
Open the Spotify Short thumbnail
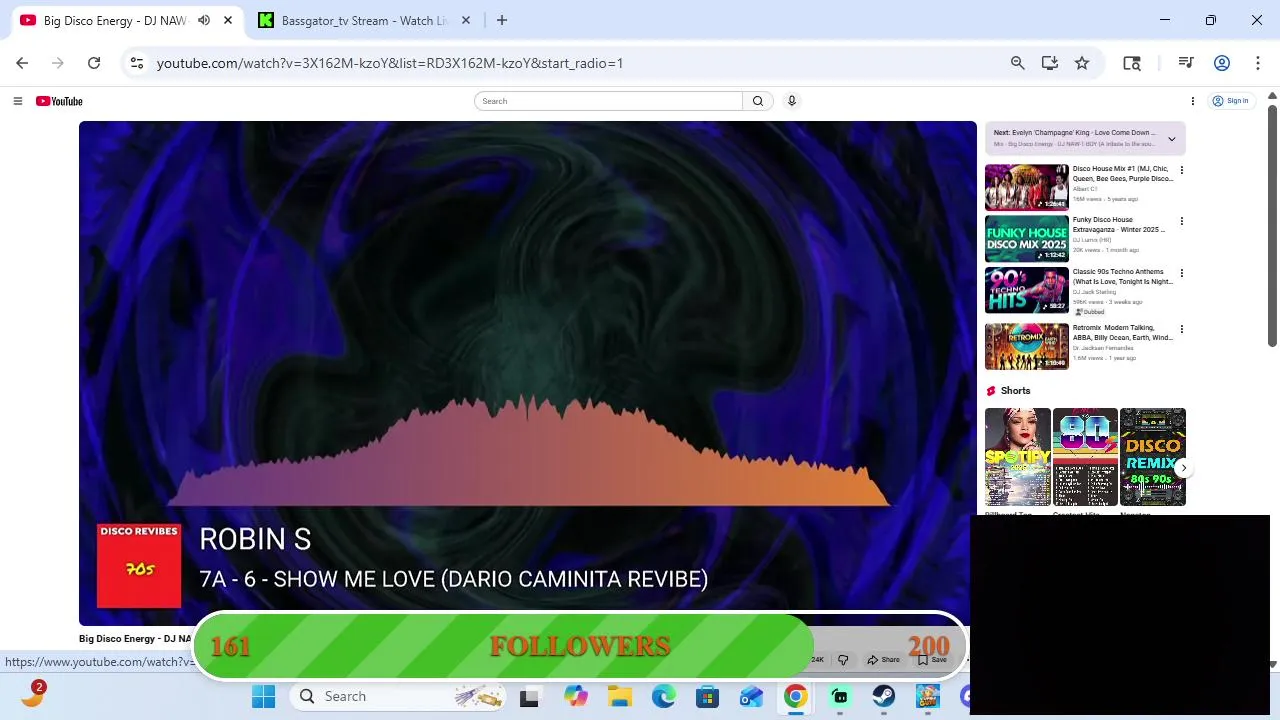pyautogui.click(x=1018, y=457)
